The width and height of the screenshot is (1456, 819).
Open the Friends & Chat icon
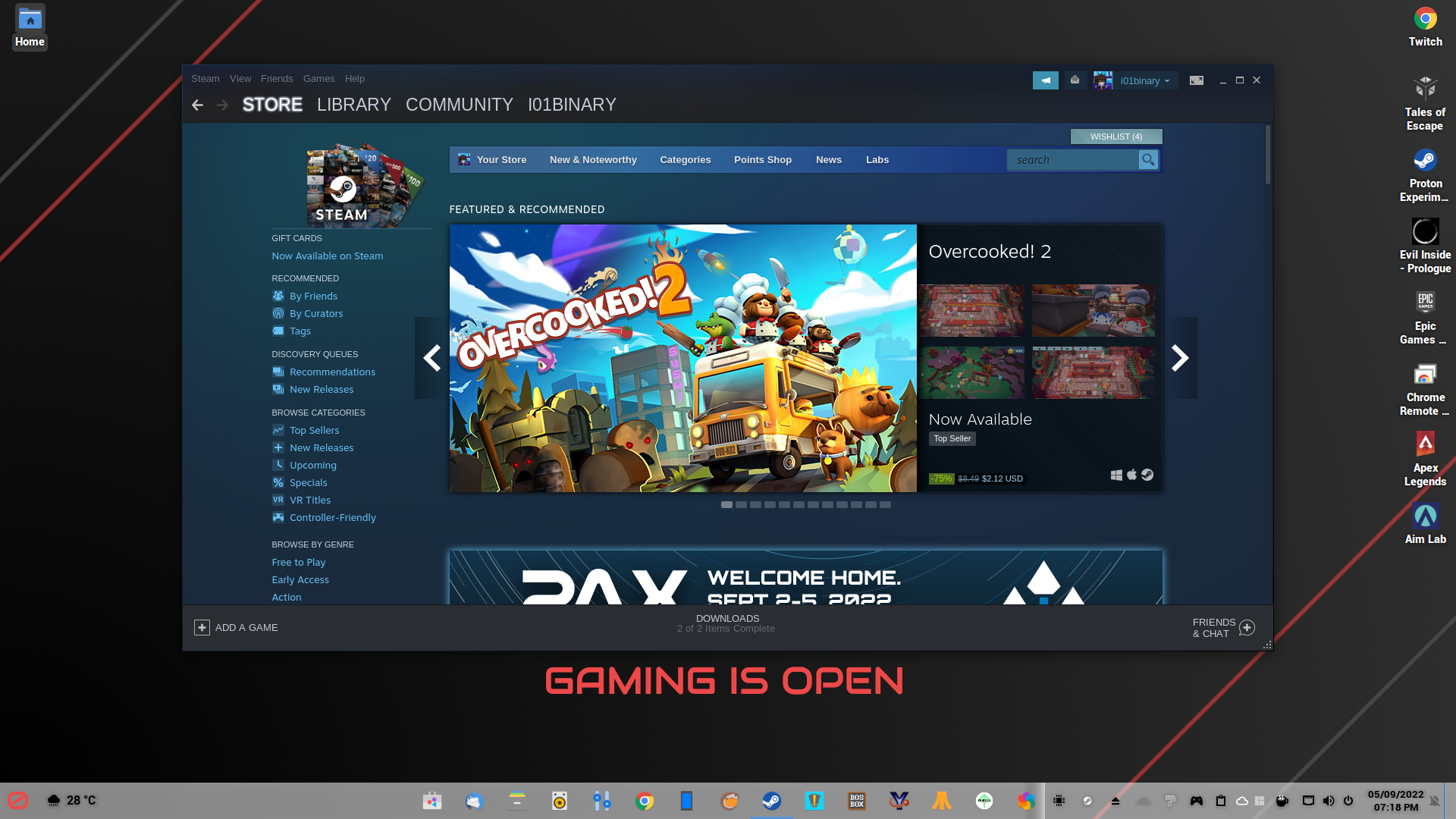point(1247,628)
